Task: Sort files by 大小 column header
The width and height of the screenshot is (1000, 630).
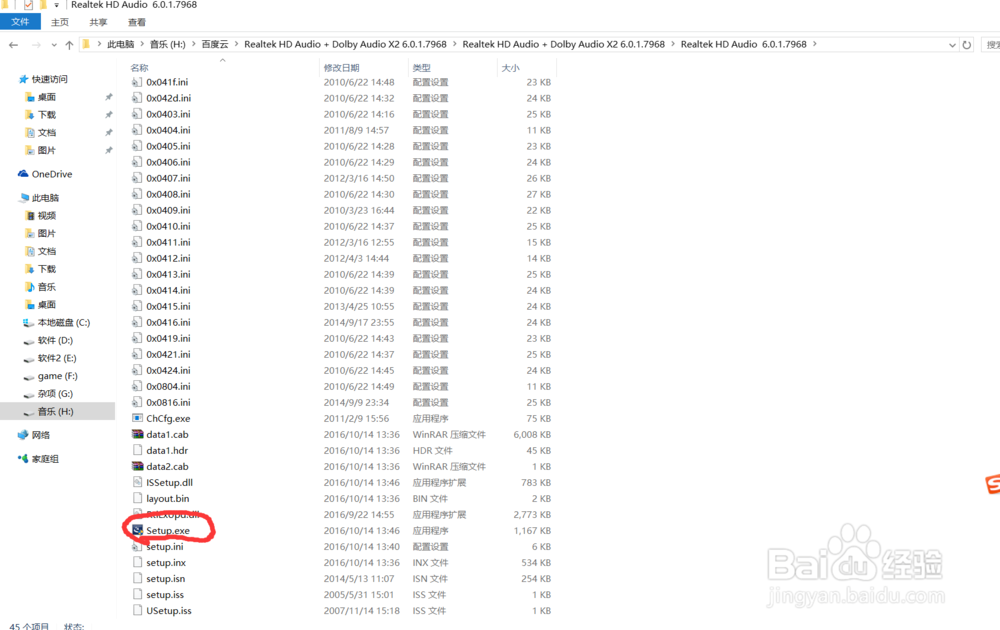Action: (510, 68)
